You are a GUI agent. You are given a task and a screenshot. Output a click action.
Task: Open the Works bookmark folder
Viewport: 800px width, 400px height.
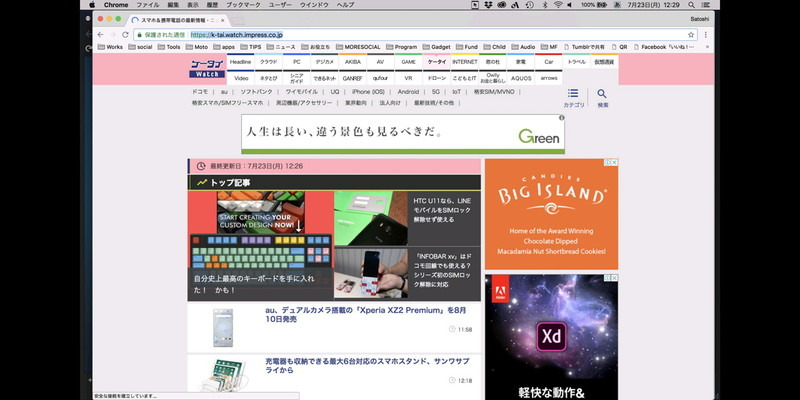(110, 47)
